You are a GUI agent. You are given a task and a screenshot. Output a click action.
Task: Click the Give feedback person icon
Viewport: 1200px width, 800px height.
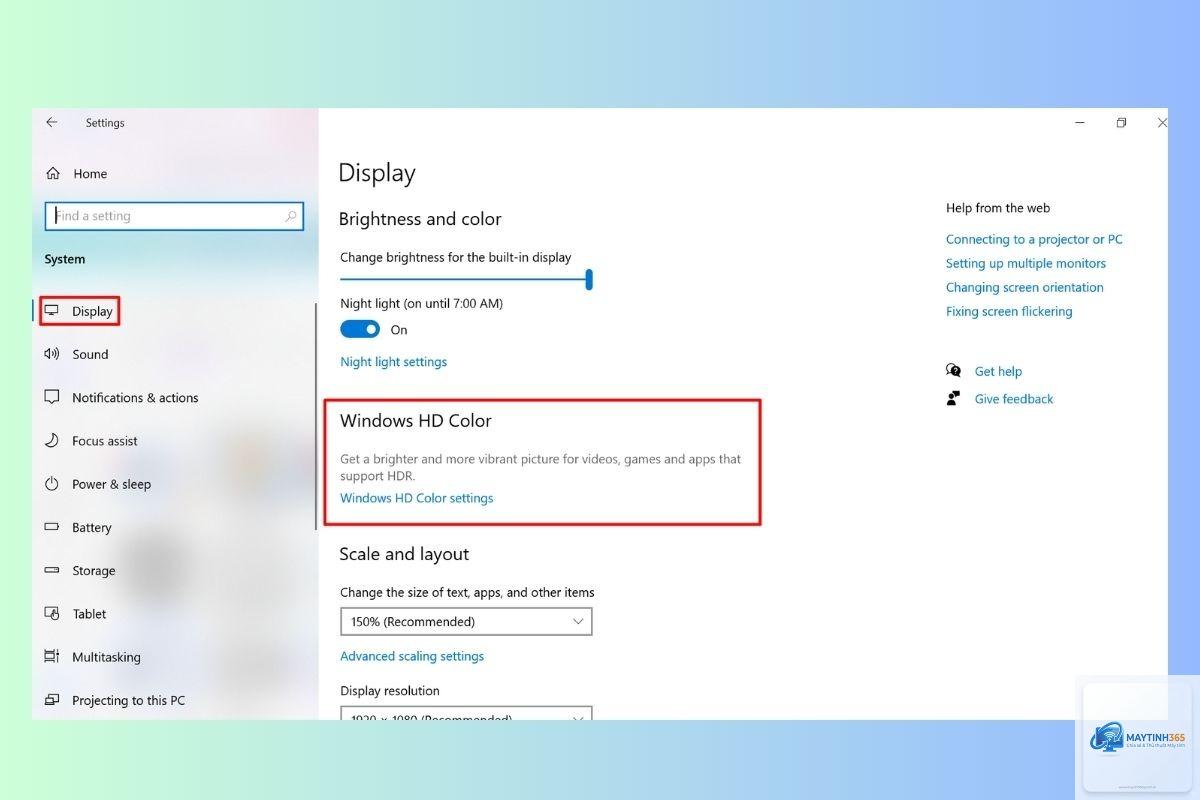coord(953,398)
